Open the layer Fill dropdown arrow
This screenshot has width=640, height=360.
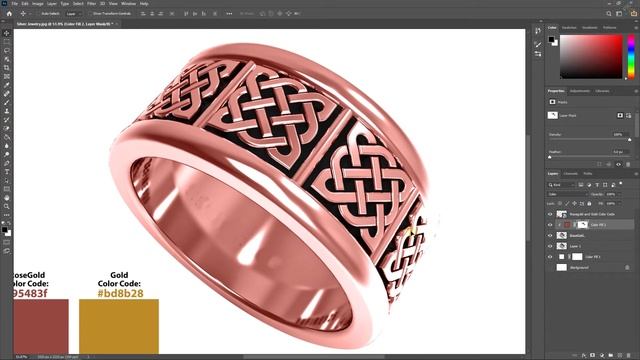(x=619, y=203)
